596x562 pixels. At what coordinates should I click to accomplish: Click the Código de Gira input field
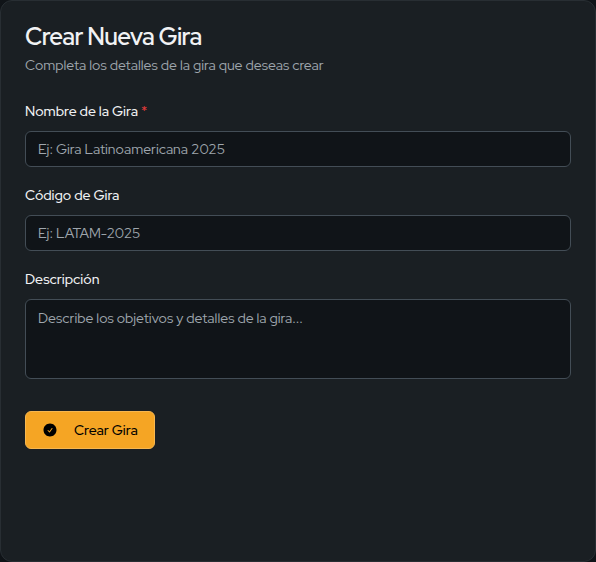(298, 233)
